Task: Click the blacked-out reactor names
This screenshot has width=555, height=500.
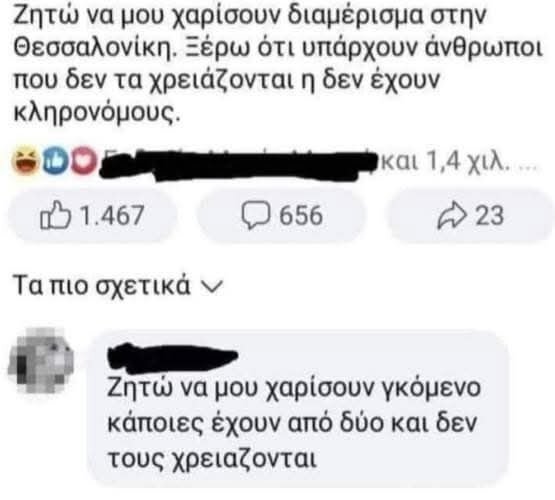Action: pyautogui.click(x=238, y=164)
